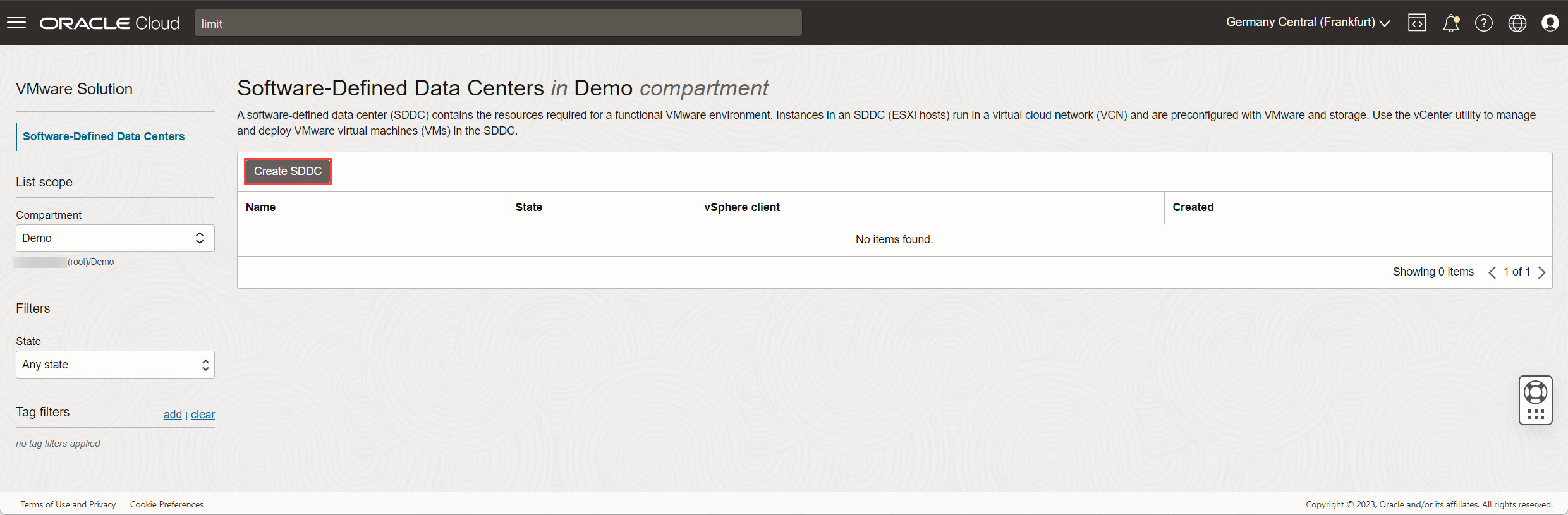Open the support lifebuoy help widget
Viewport: 1568px width, 515px height.
click(1536, 392)
